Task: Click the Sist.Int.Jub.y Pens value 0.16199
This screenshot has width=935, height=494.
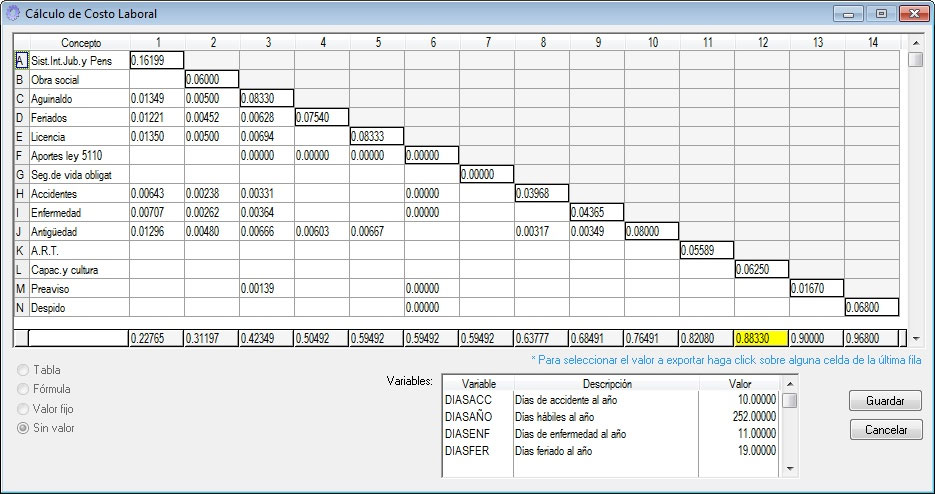Action: 156,61
